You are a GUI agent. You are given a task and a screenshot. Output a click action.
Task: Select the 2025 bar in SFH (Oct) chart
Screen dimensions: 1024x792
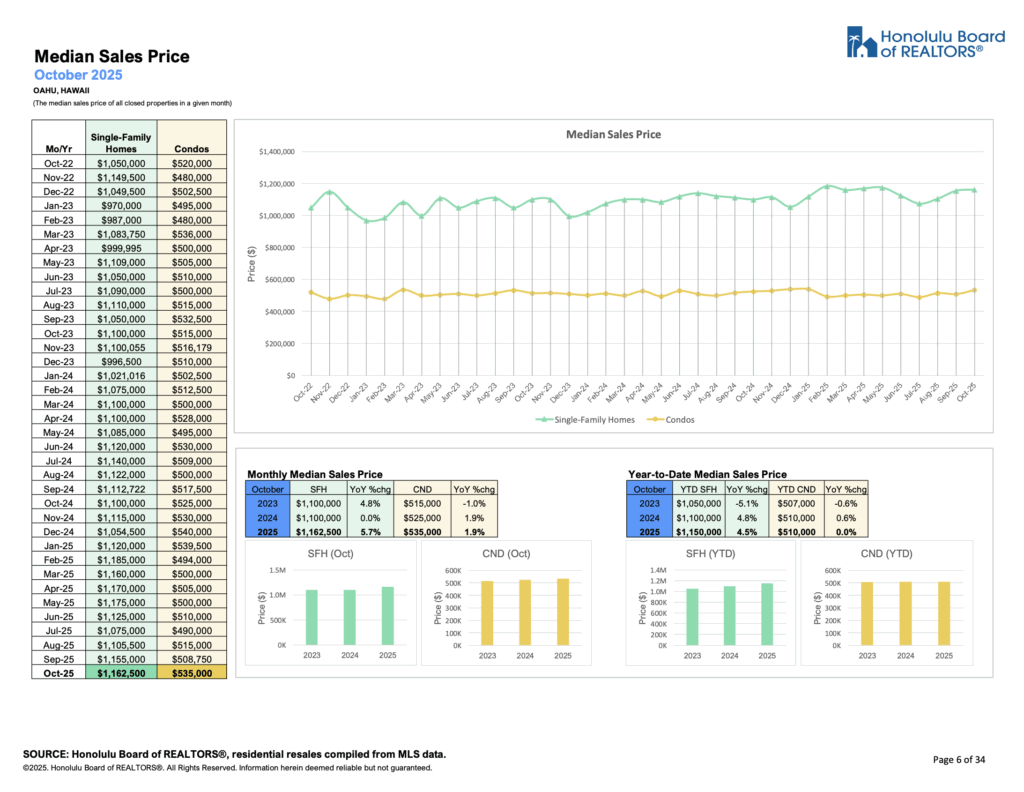[387, 616]
